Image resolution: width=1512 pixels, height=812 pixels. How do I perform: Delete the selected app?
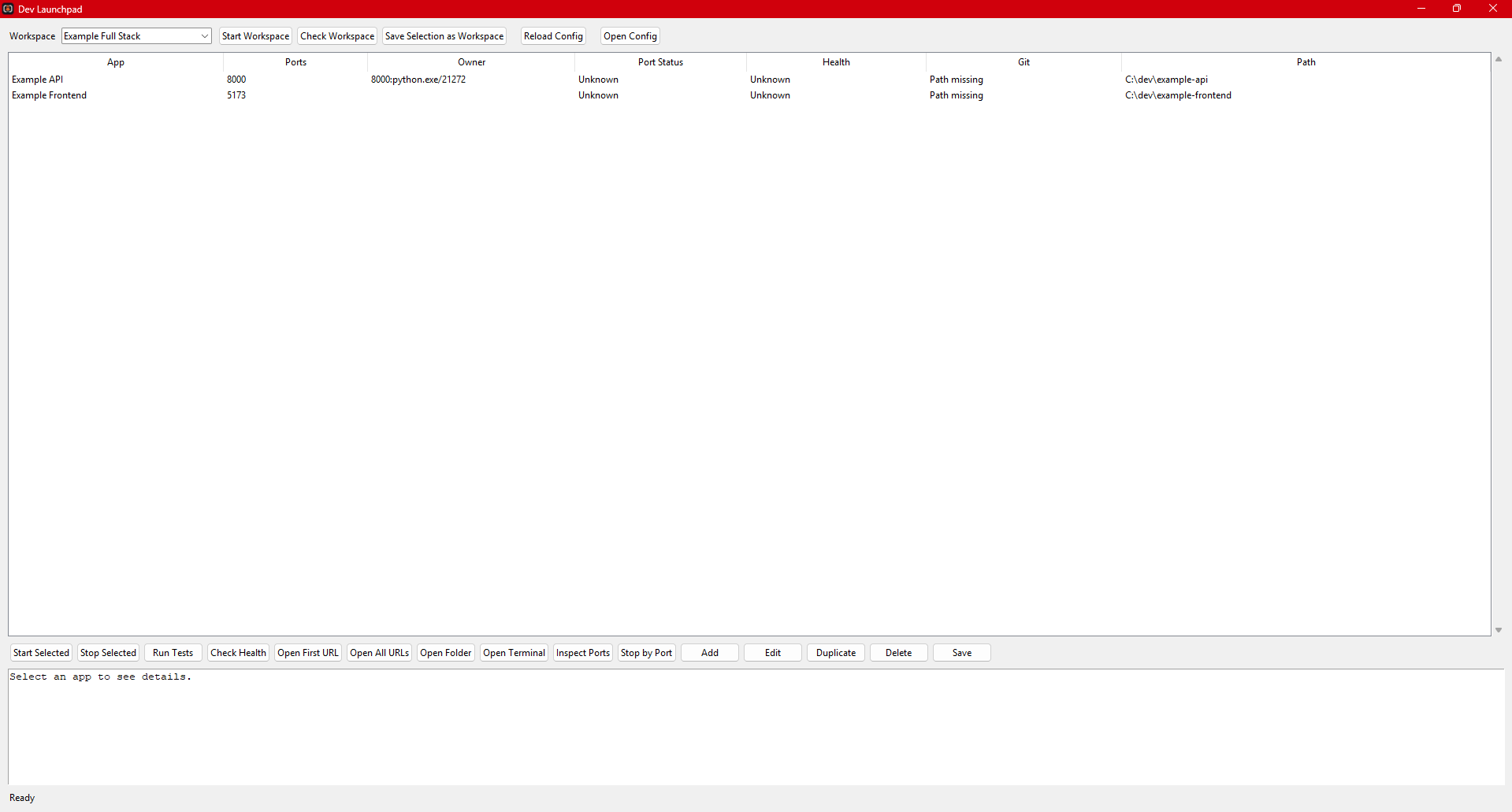pos(899,653)
